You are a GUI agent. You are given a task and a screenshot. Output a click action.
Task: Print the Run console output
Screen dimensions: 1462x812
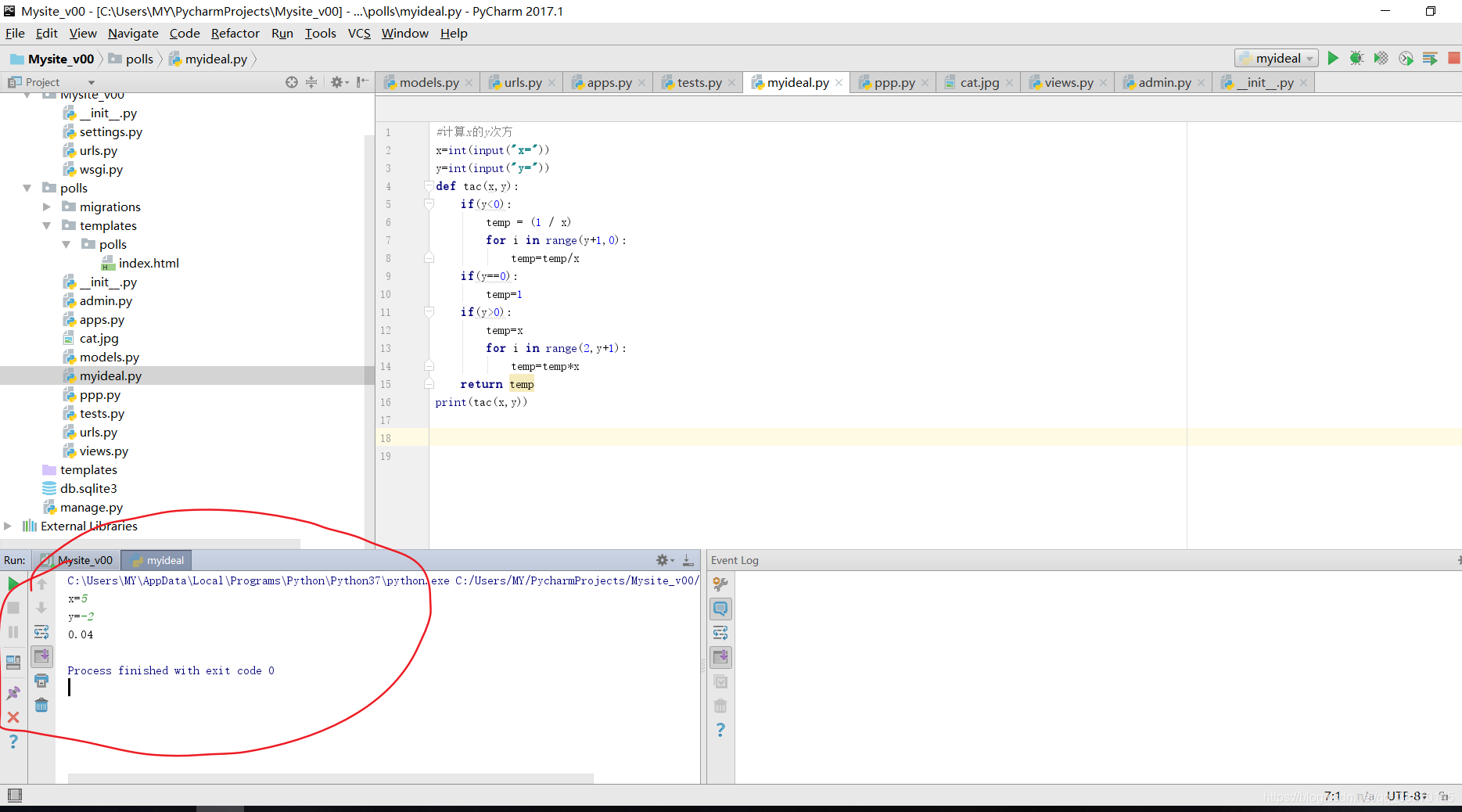point(41,681)
